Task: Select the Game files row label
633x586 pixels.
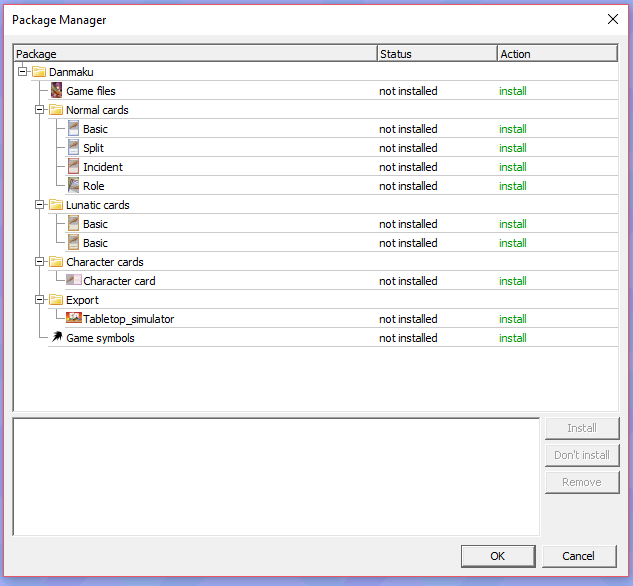Action: pyautogui.click(x=91, y=91)
